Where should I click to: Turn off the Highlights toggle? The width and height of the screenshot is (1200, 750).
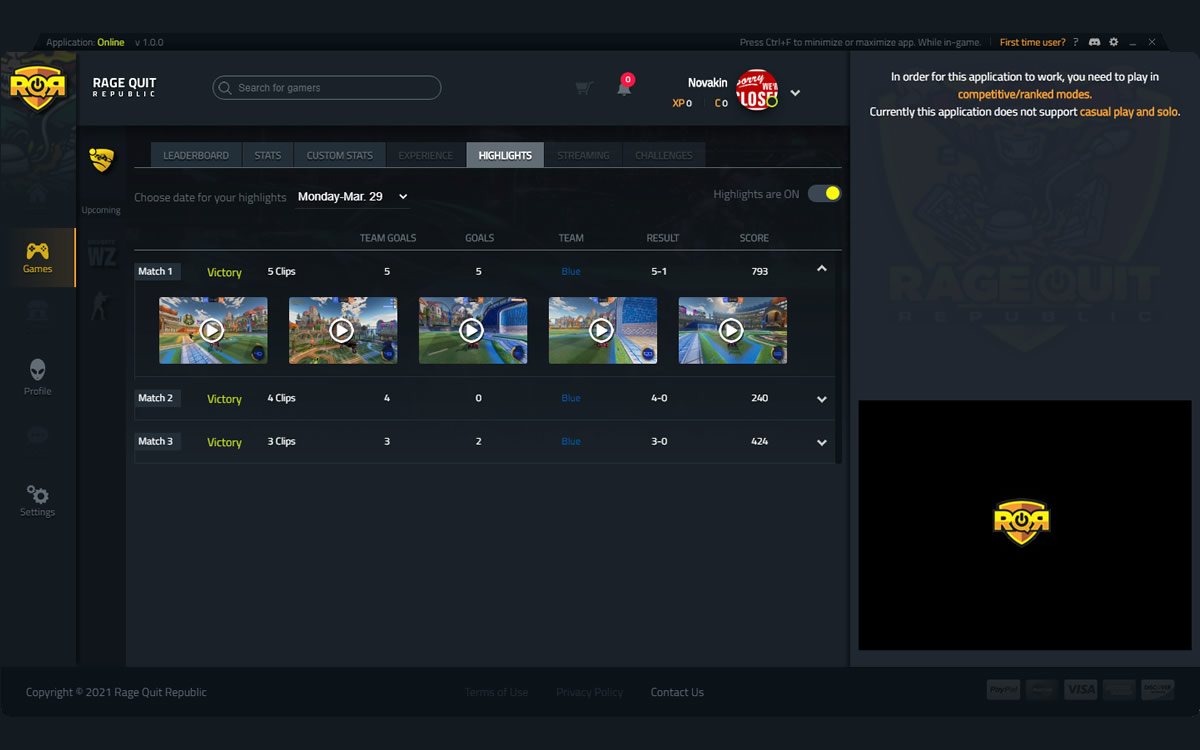(x=824, y=192)
